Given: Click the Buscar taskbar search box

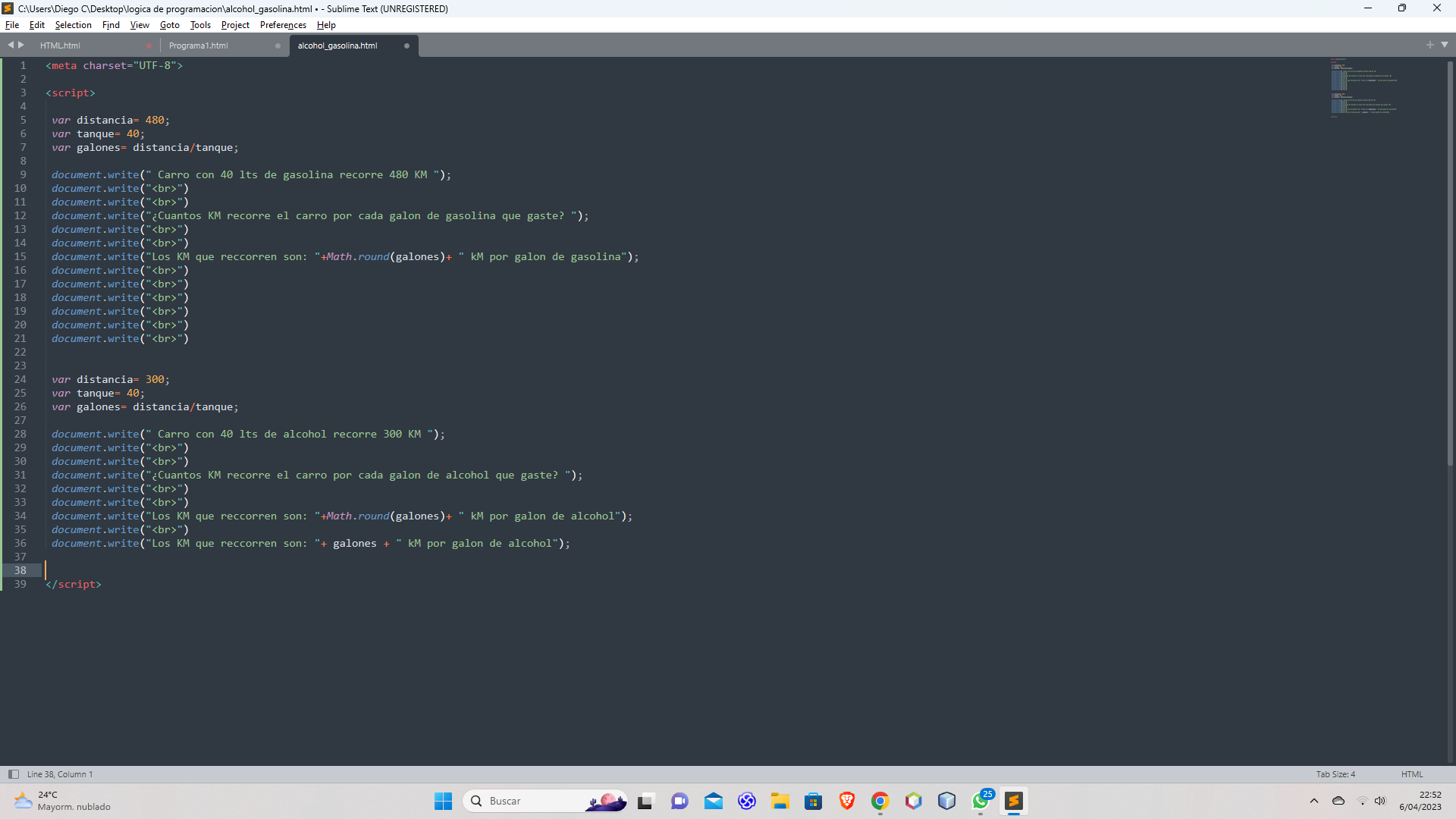Looking at the screenshot, I should 544,801.
